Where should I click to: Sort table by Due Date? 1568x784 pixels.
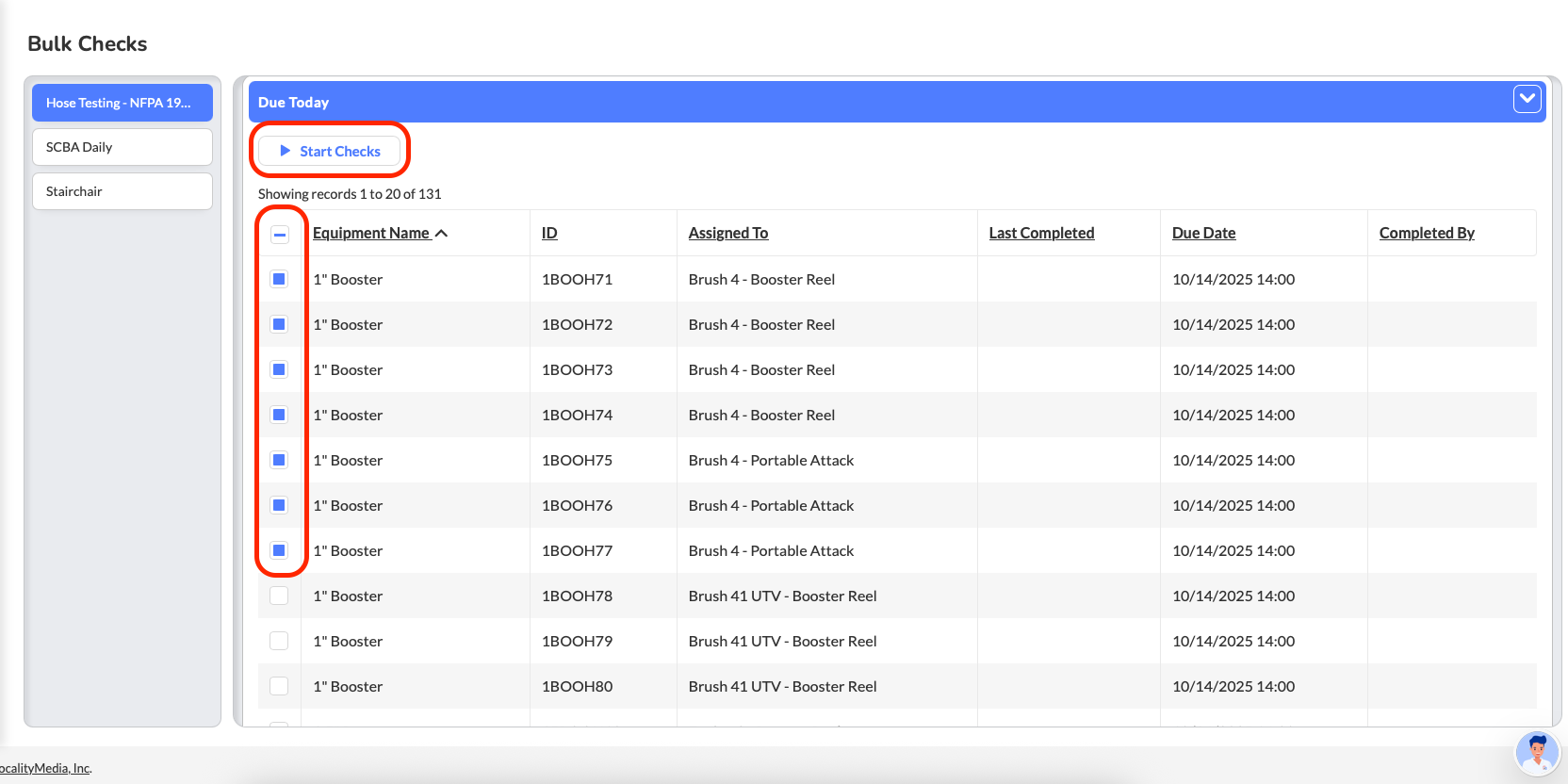[1203, 233]
